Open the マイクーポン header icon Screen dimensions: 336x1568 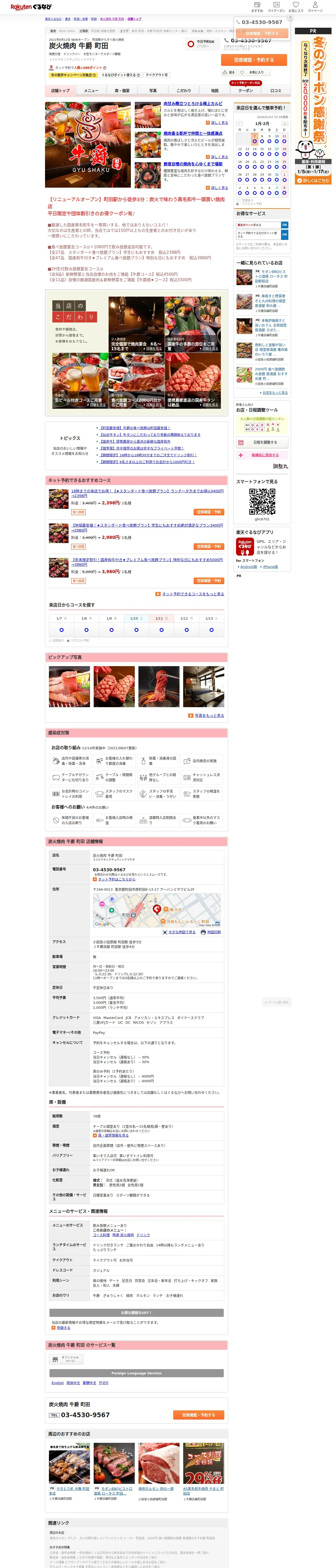click(x=276, y=7)
